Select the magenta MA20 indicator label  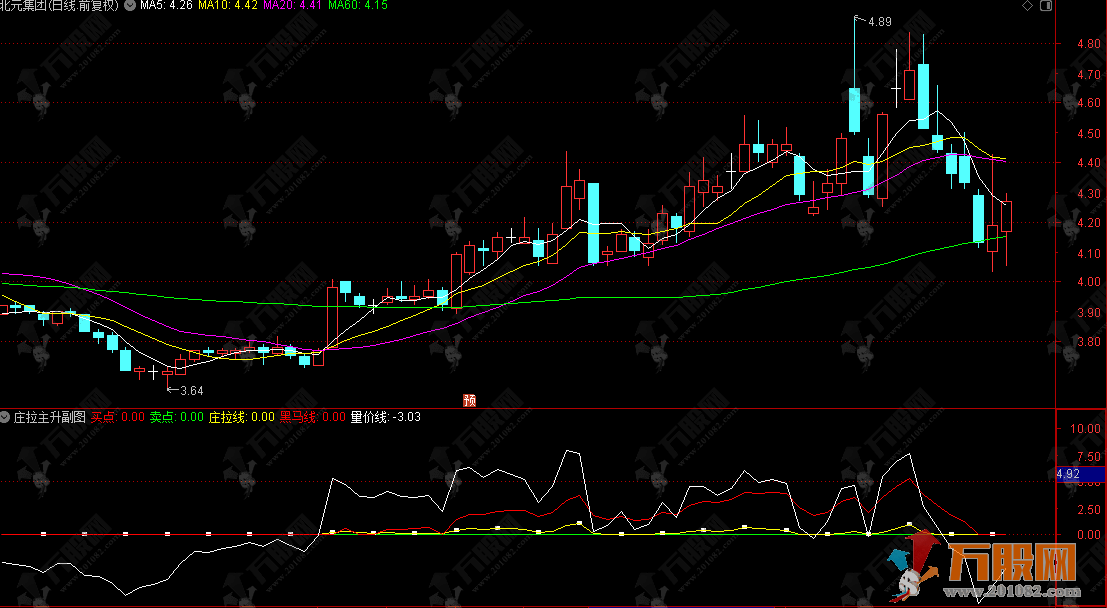coord(295,6)
